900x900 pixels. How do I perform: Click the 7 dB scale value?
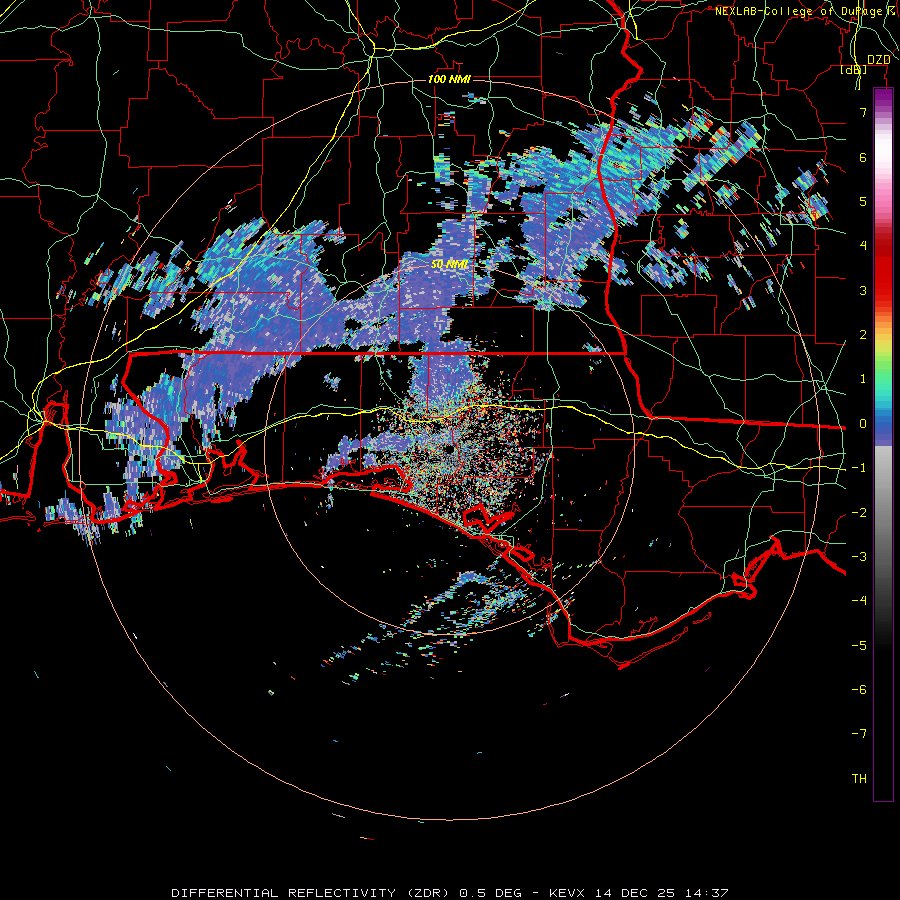pyautogui.click(x=863, y=112)
